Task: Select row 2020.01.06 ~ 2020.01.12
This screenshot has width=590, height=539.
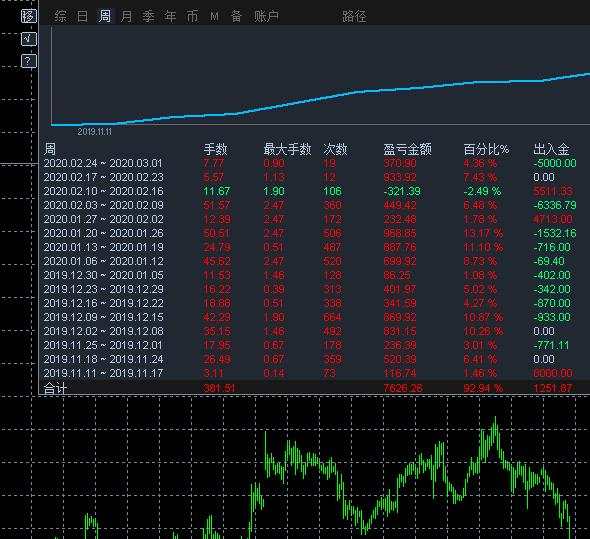Action: [314, 261]
